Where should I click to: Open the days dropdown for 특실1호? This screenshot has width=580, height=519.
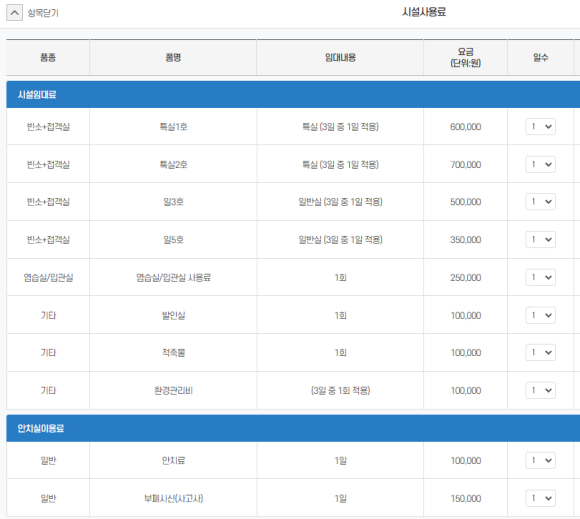[540, 127]
